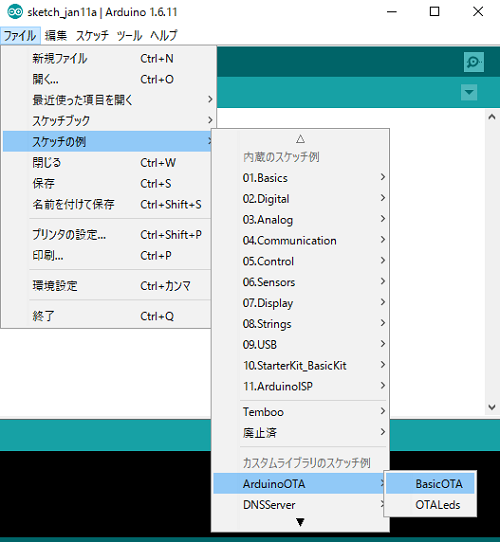Click the examples menu scroll-down triangle

pos(300,522)
